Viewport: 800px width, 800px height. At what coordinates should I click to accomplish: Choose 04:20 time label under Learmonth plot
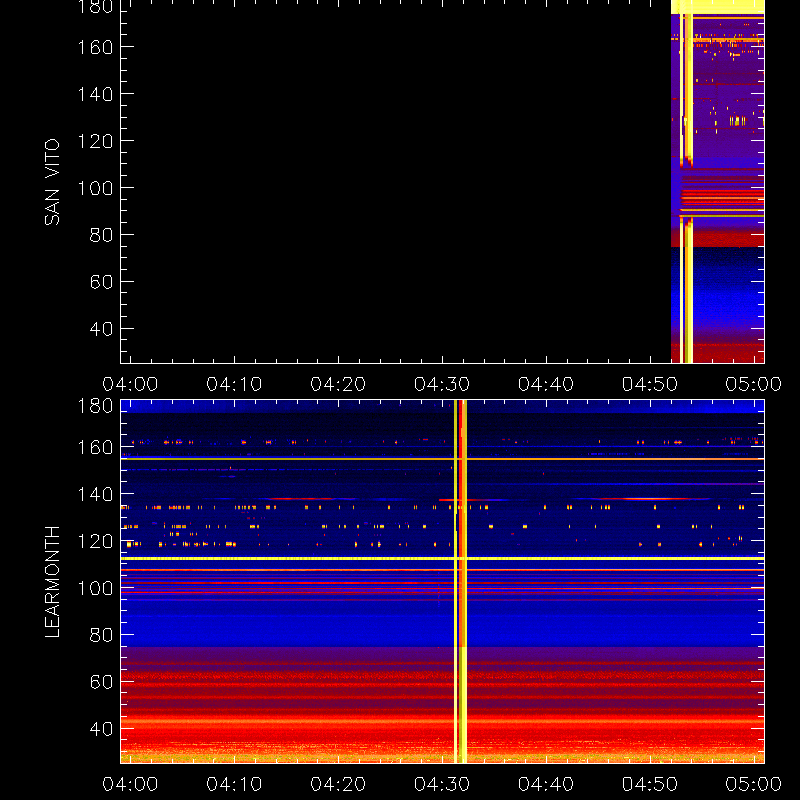[338, 784]
